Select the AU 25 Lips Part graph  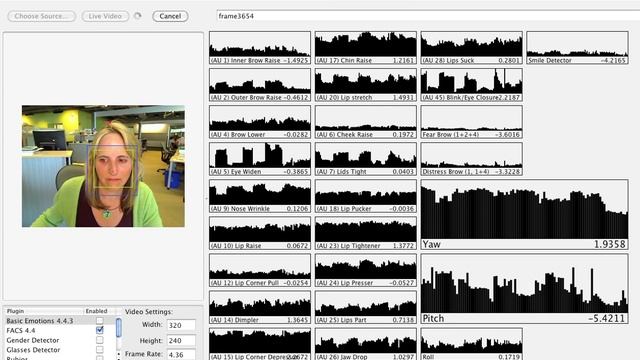(x=366, y=307)
